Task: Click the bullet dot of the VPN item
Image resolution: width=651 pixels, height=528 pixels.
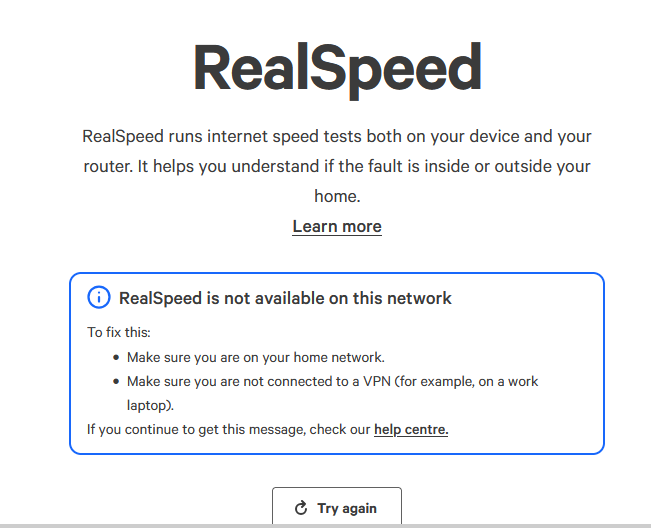Action: click(116, 381)
